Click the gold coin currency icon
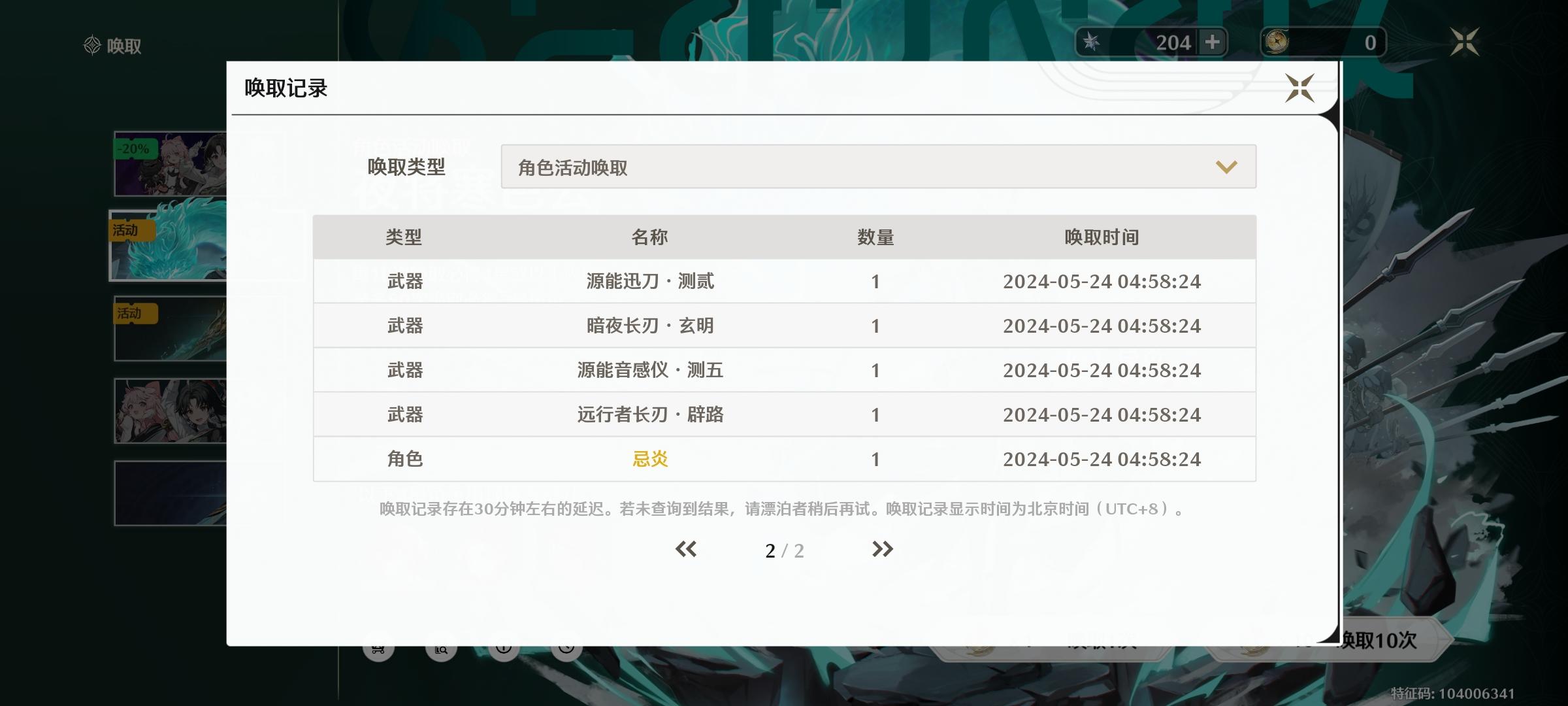 tap(1277, 42)
